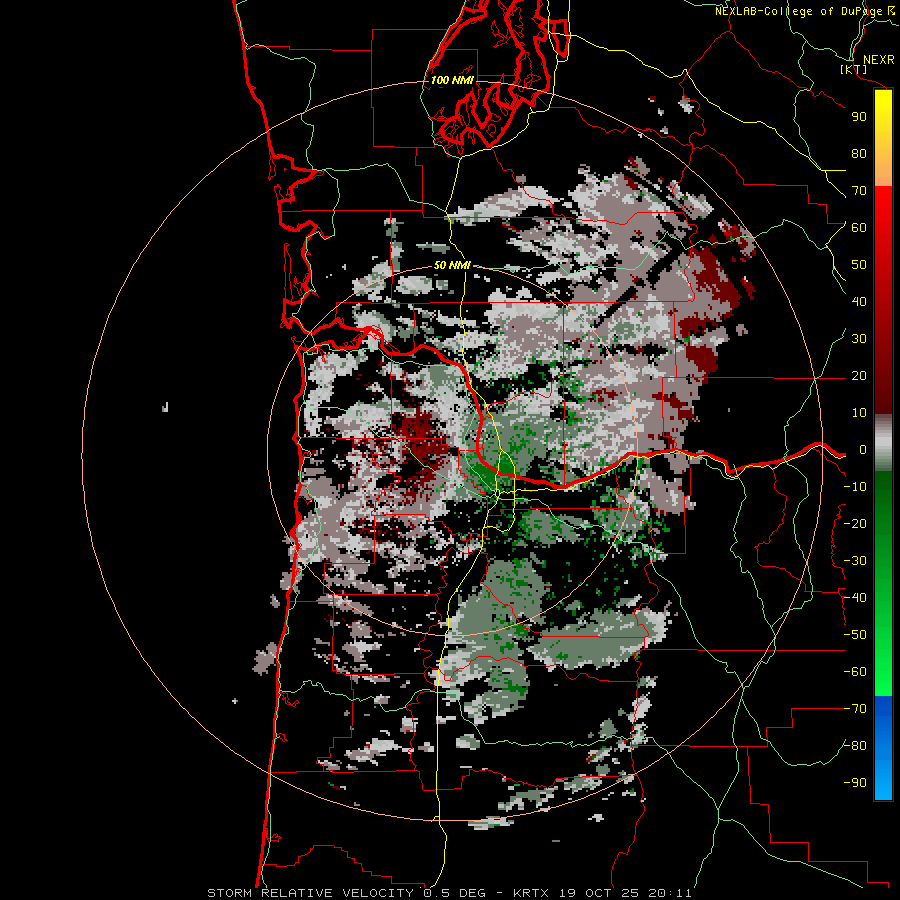Click the "NEXLAB-College of DuPage" credit text
The width and height of the screenshot is (900, 900).
[x=799, y=11]
